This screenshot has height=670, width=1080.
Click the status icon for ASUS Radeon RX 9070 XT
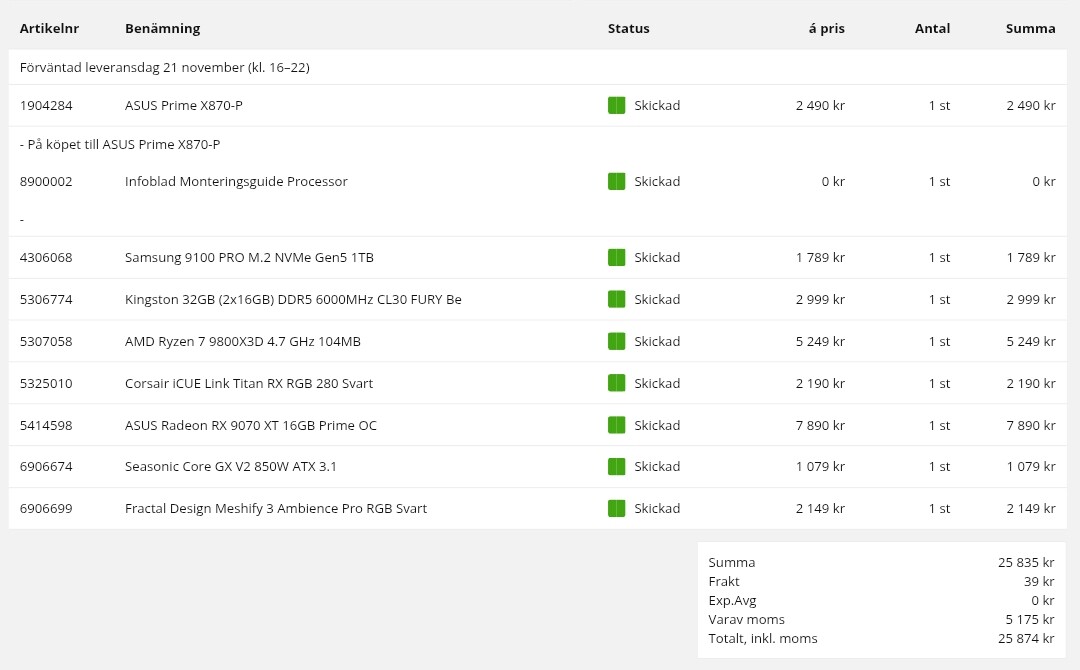click(616, 425)
